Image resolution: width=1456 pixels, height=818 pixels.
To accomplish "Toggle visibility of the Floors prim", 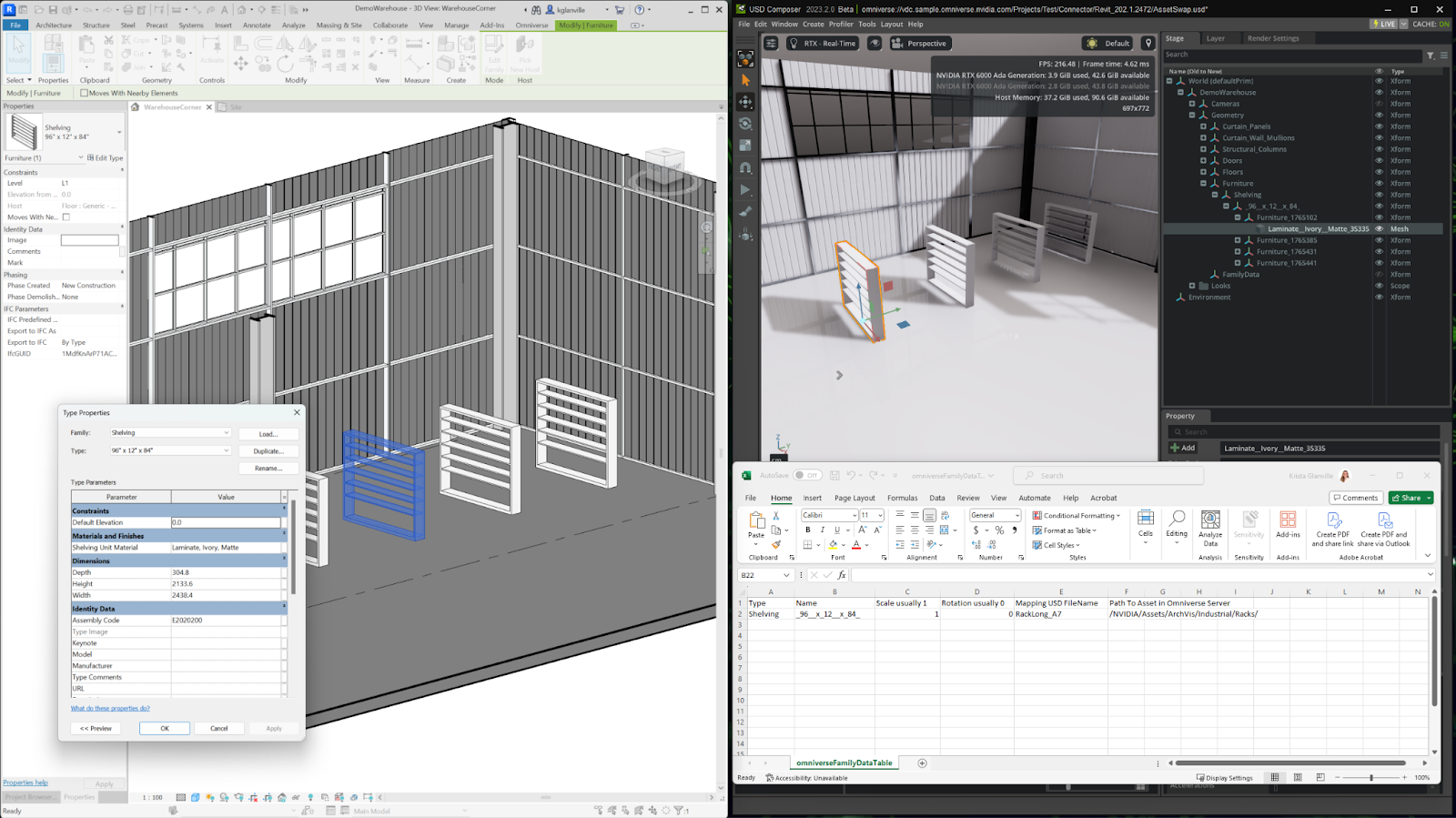I will 1379,172.
